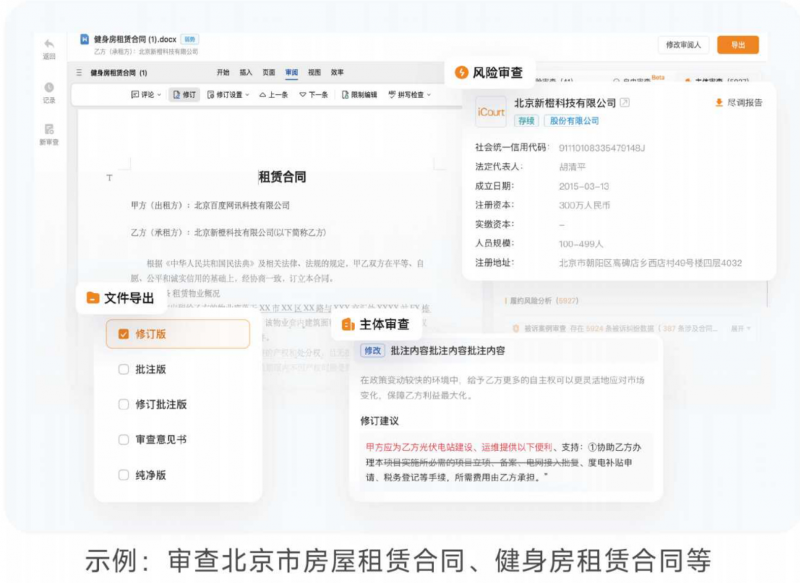Check the 修订批注版 export option
This screenshot has height=583, width=800.
pyautogui.click(x=123, y=404)
